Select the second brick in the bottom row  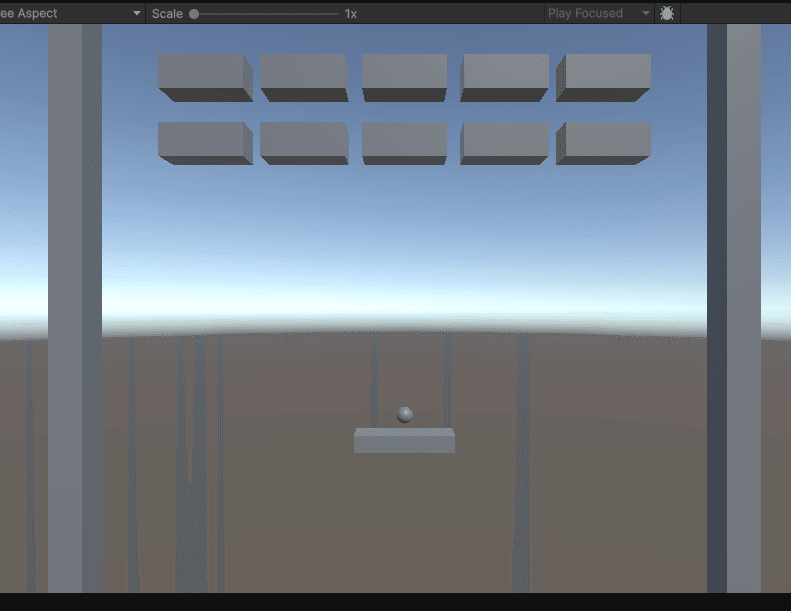point(304,143)
